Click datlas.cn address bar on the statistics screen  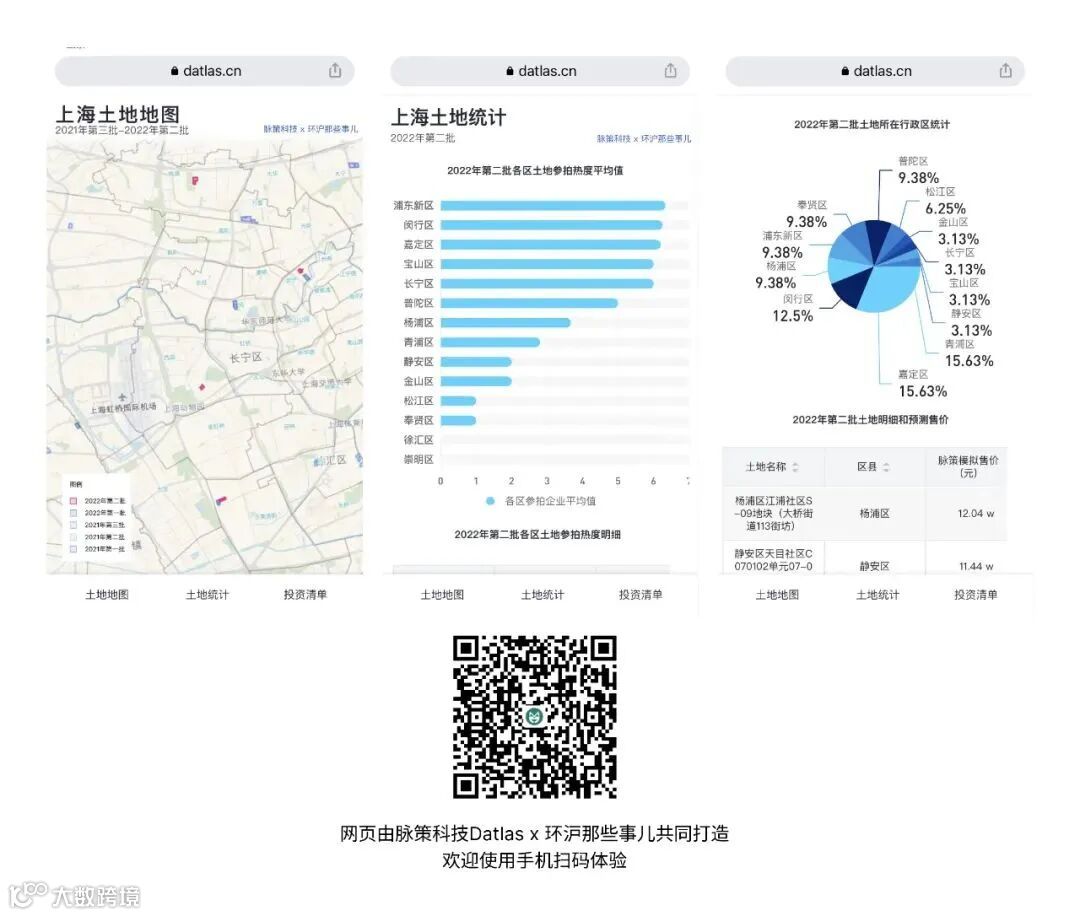coord(540,71)
